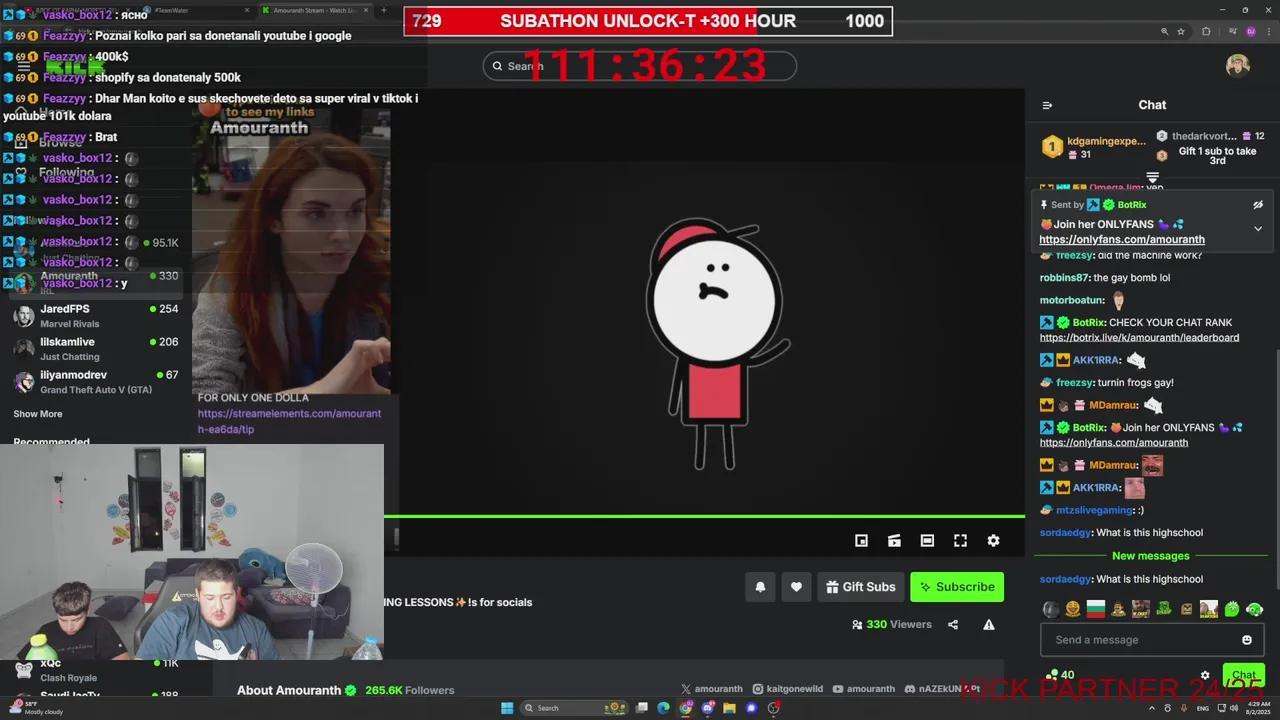The height and width of the screenshot is (720, 1280).
Task: Open the browser zoom magnifier icon
Action: [x=1164, y=32]
